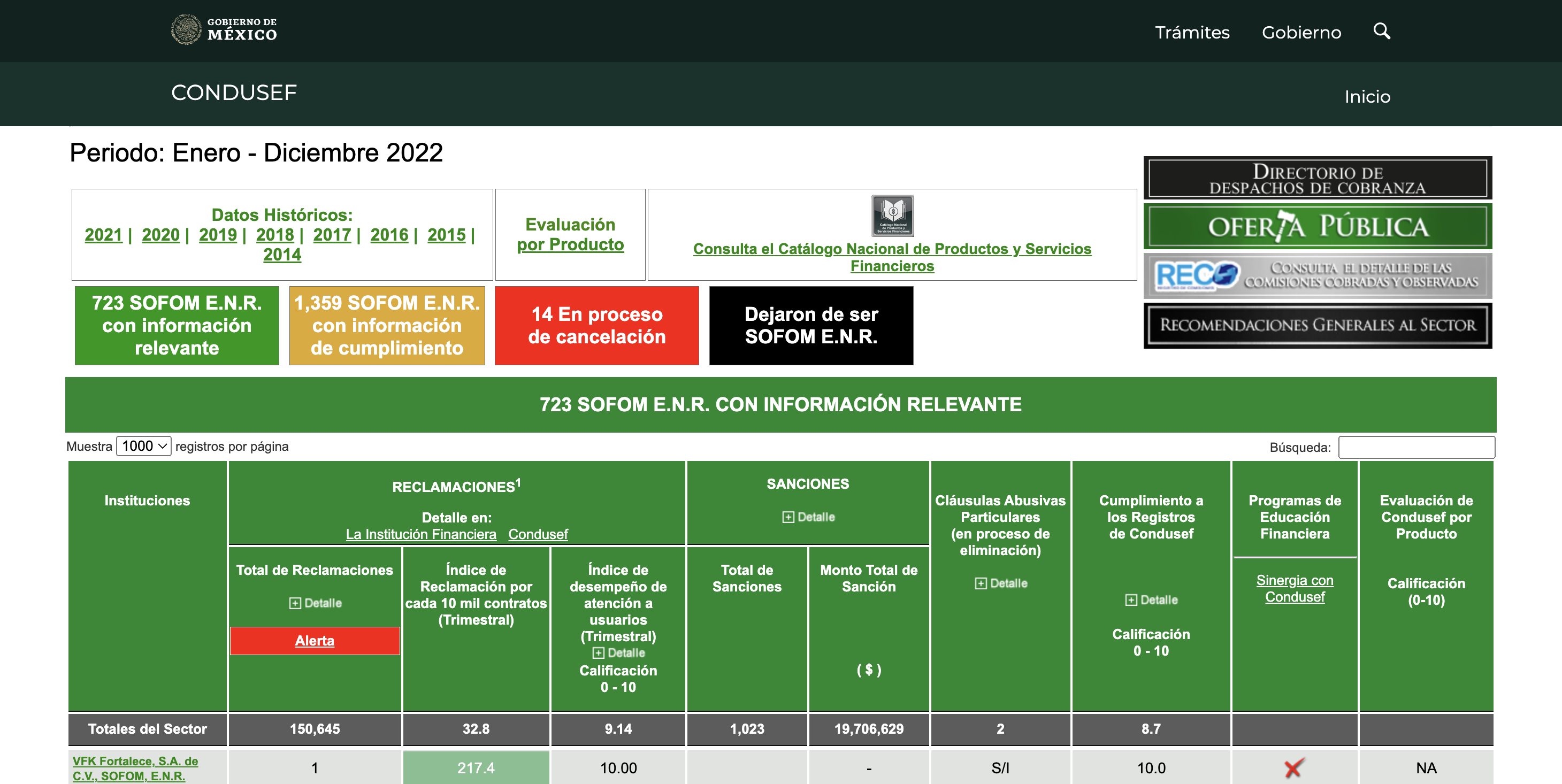Open the Oferta Pública banner
This screenshot has width=1562, height=784.
(x=1317, y=227)
